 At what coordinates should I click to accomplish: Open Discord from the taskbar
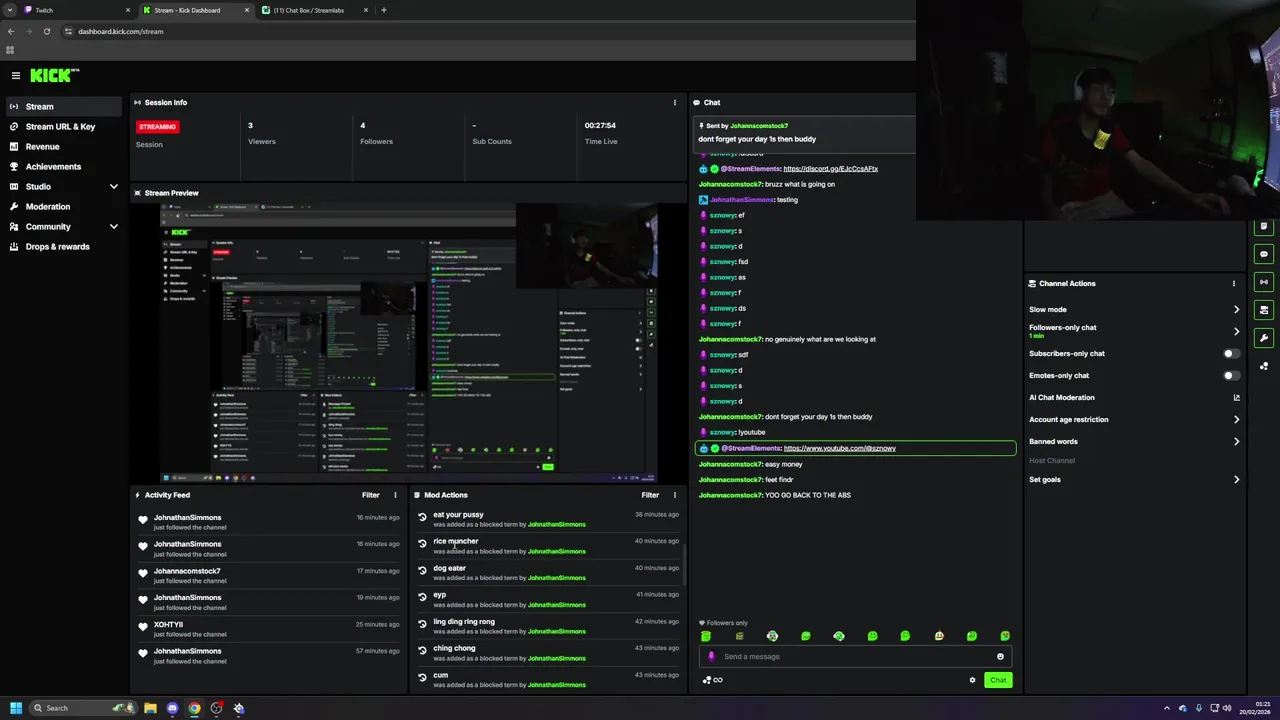pos(172,708)
